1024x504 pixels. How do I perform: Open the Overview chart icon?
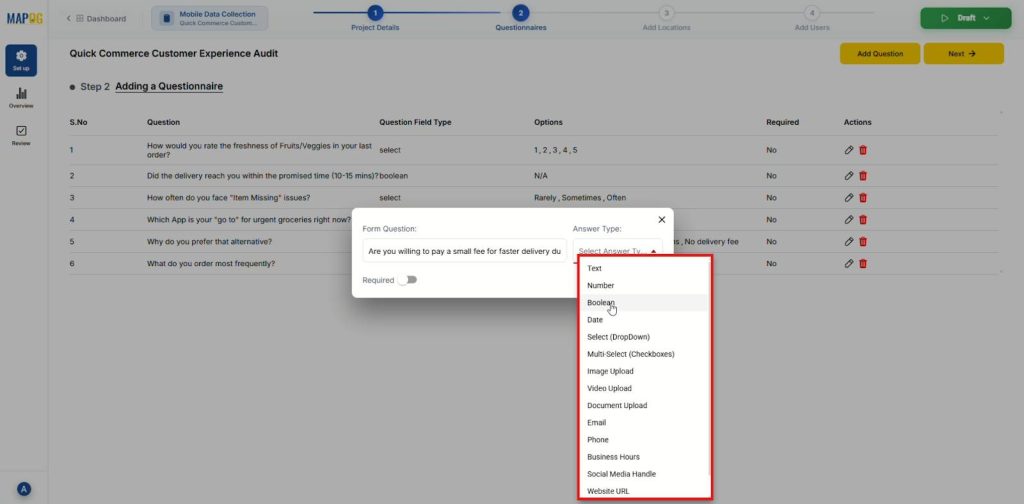[x=21, y=97]
